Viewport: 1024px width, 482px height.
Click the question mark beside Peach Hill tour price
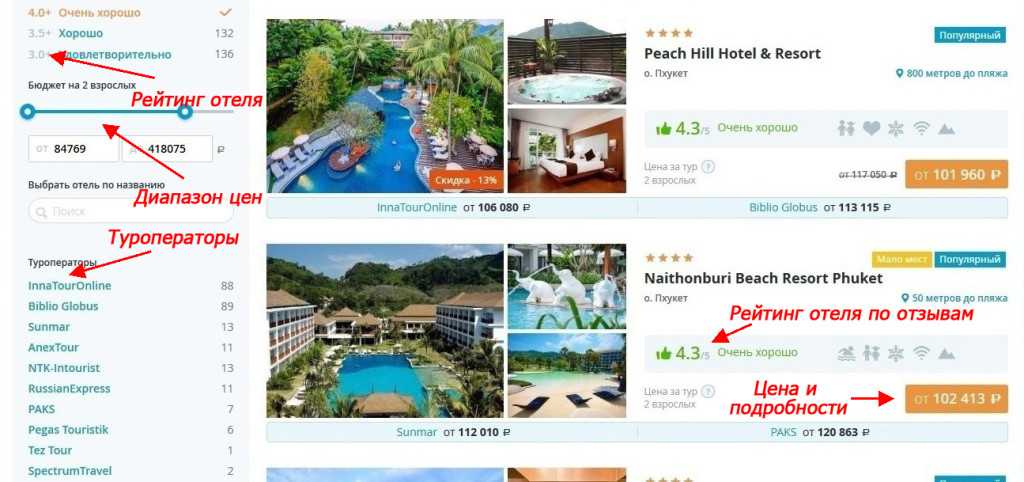click(x=708, y=167)
